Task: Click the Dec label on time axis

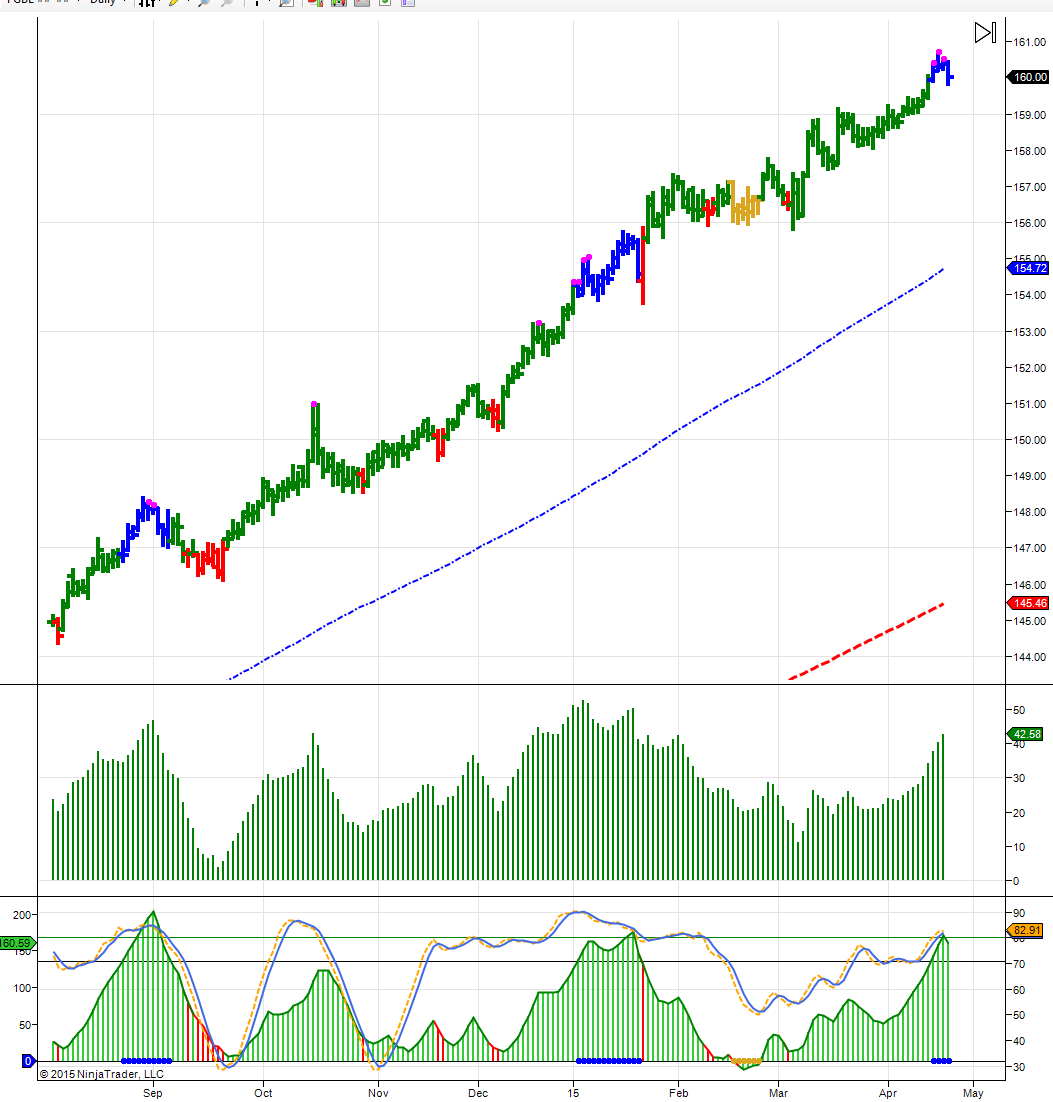Action: coord(478,1093)
